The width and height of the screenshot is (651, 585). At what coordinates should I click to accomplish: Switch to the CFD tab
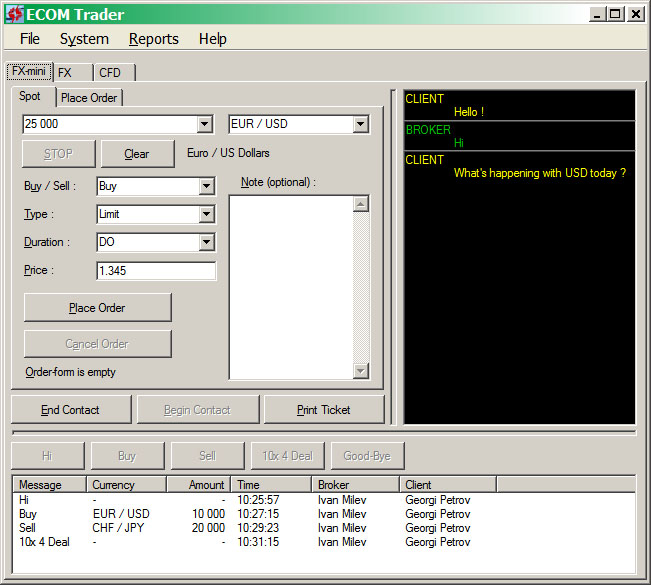[x=114, y=73]
